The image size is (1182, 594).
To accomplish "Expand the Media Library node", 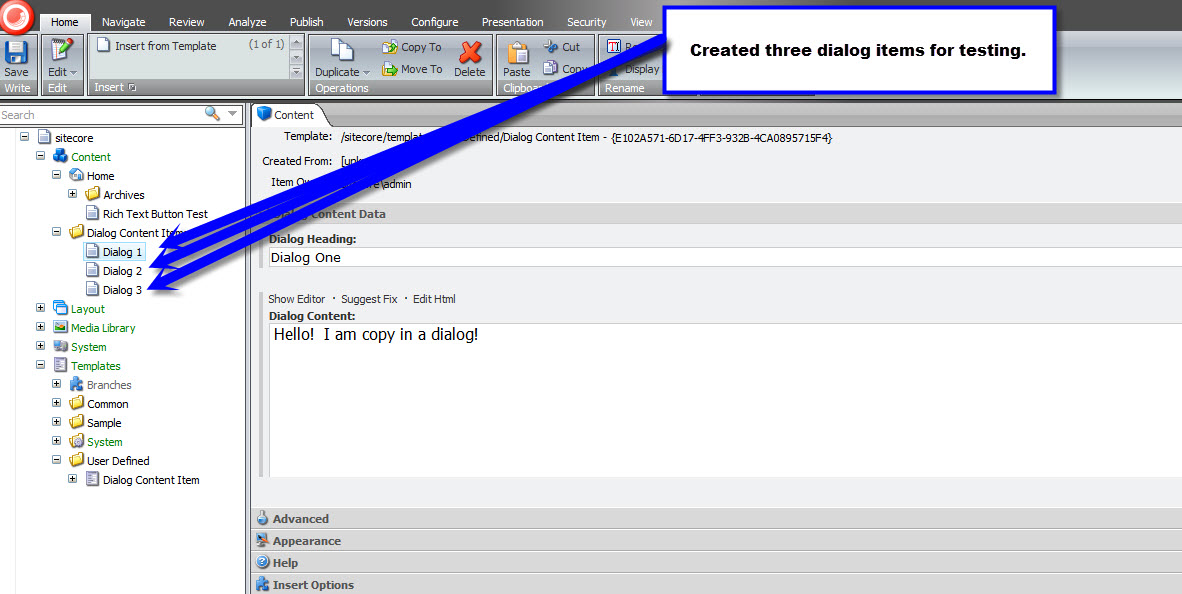I will click(x=41, y=328).
